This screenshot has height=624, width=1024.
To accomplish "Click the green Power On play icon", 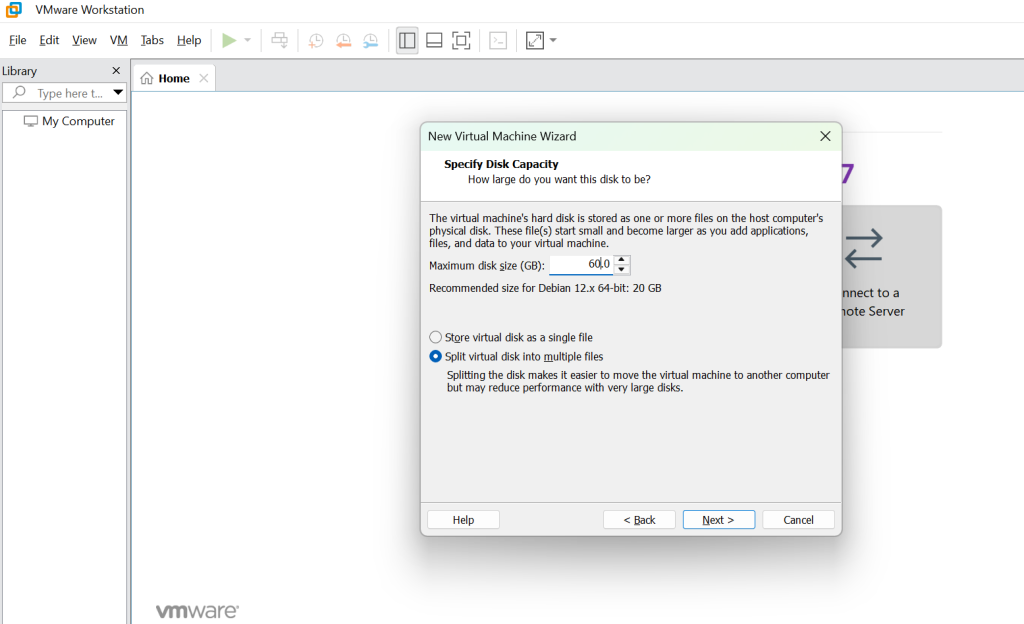I will [229, 40].
